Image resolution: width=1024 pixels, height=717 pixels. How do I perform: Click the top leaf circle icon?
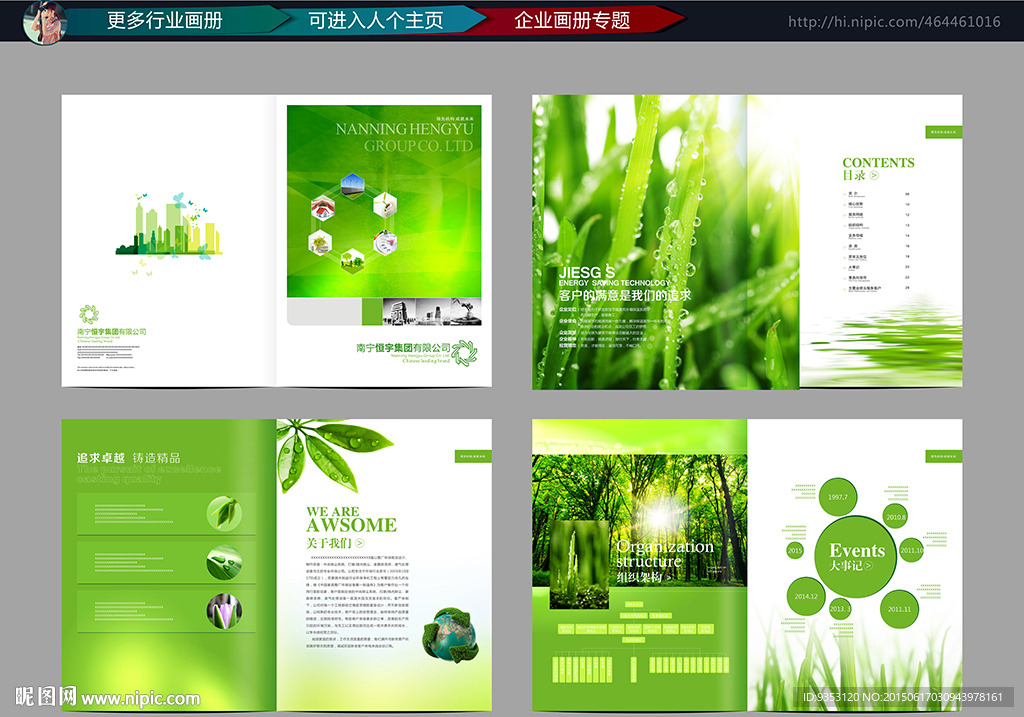pyautogui.click(x=224, y=513)
